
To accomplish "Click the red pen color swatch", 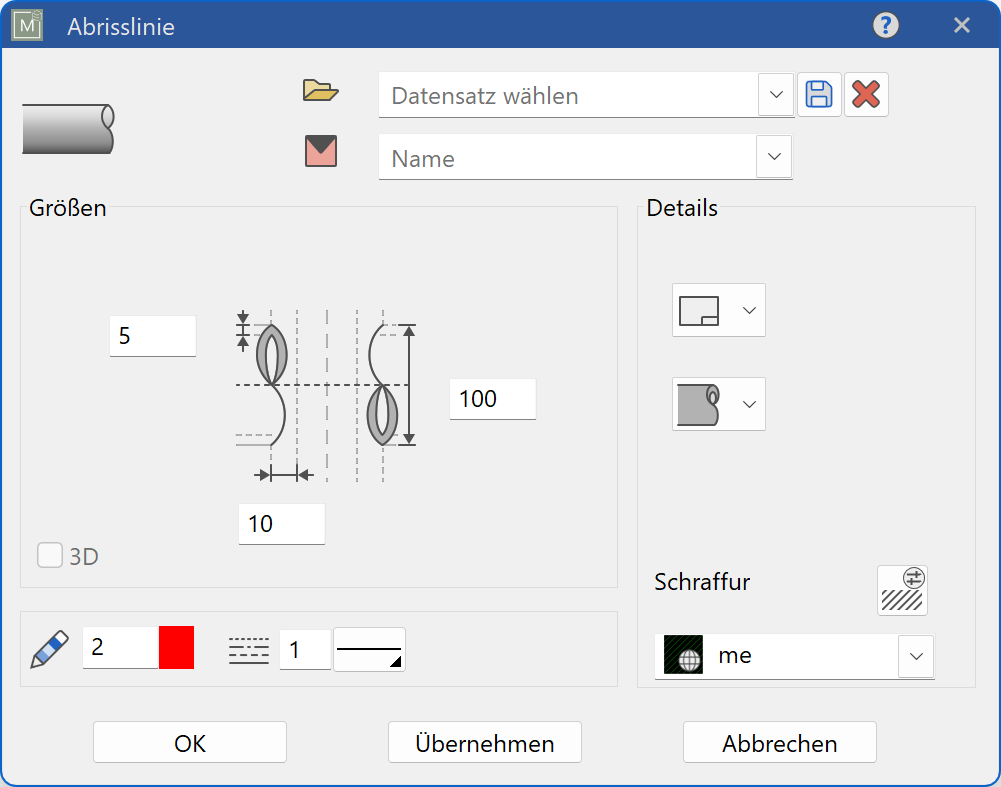I will click(176, 648).
